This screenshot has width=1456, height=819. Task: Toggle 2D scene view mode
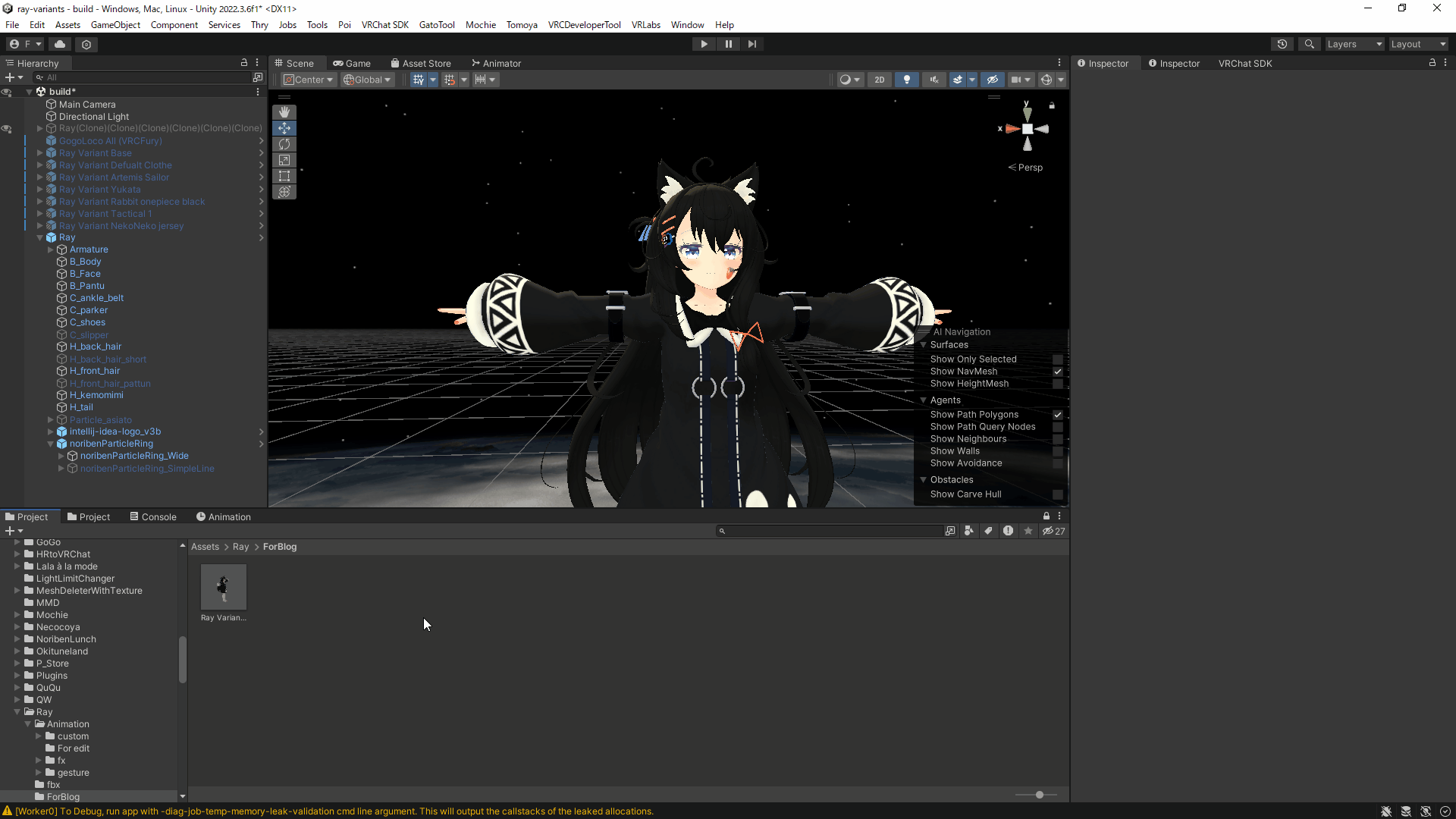pyautogui.click(x=879, y=80)
